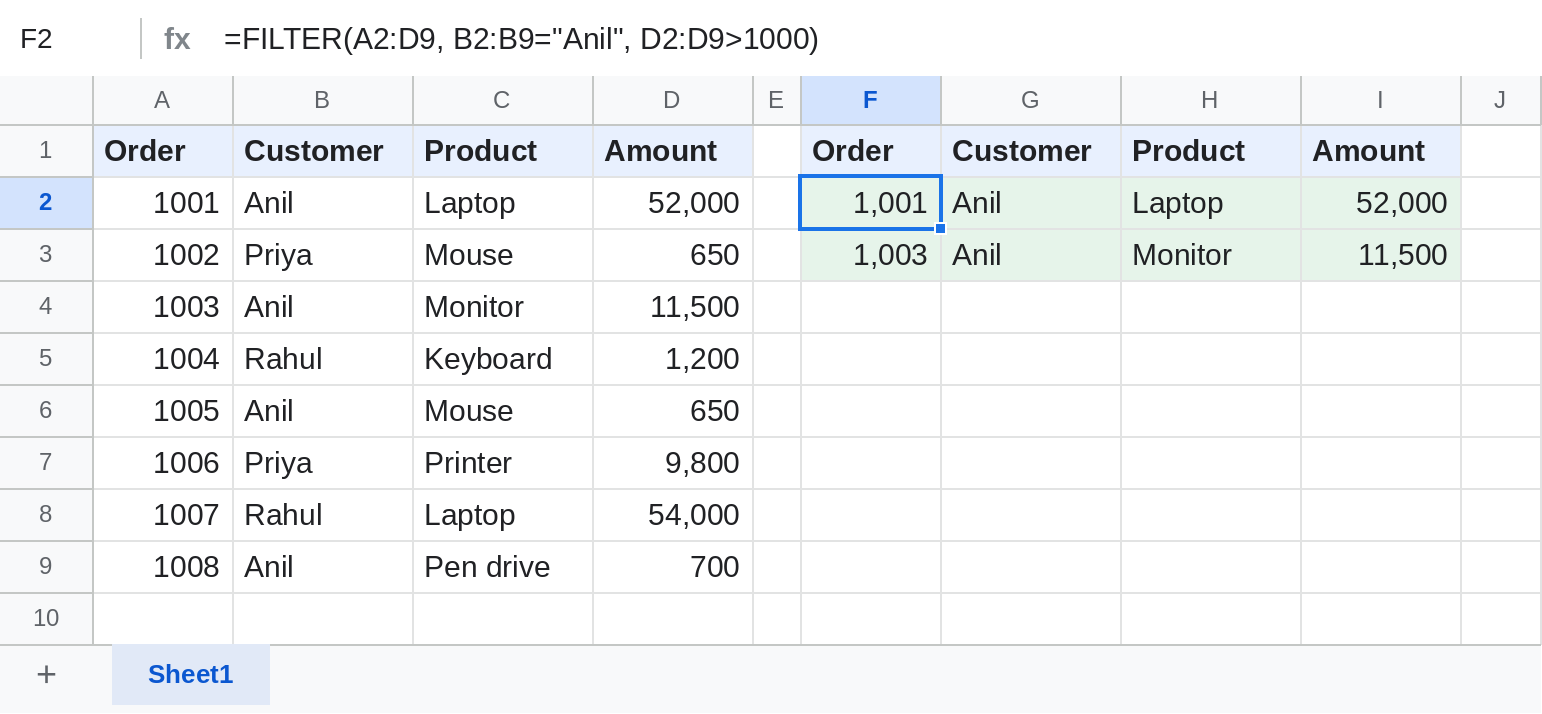Click the Order header in cell A1

coord(163,151)
